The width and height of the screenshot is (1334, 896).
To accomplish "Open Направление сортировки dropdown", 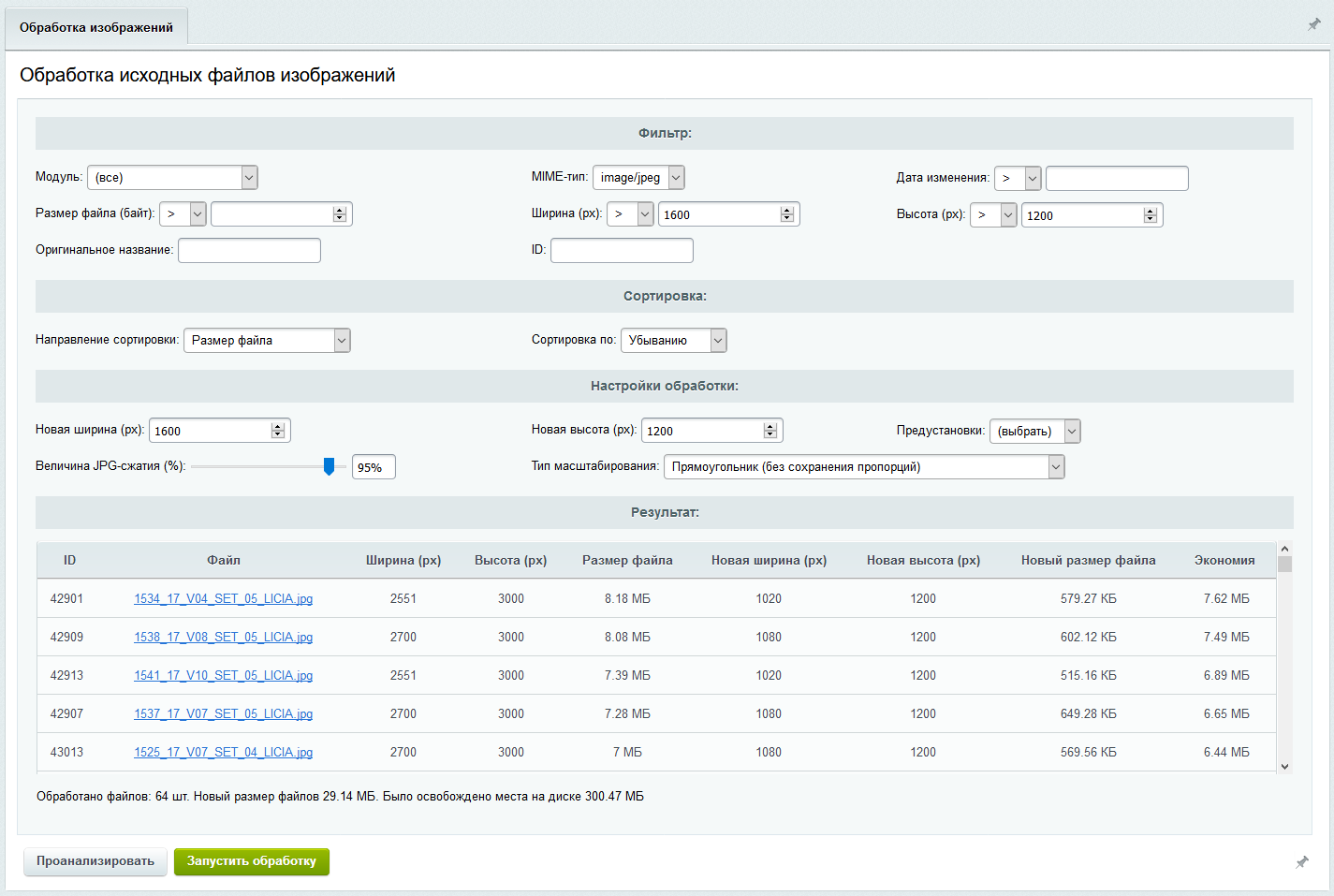I will pos(267,340).
